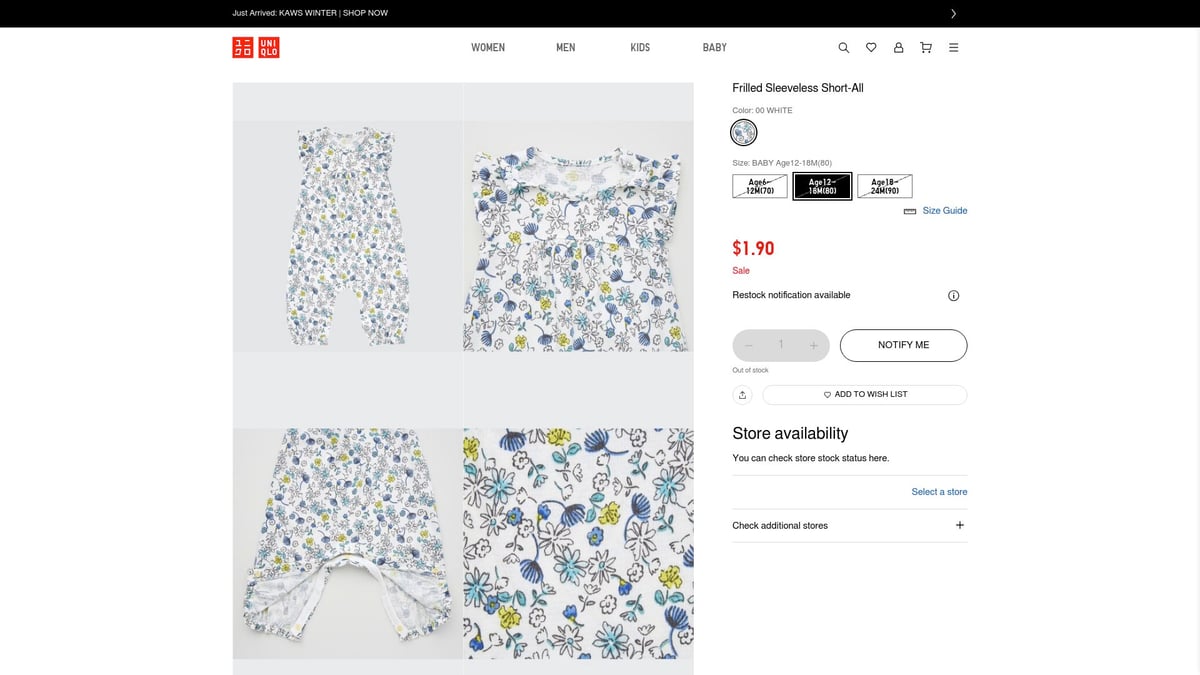Screen dimensions: 1200x675
Task: Open the account profile icon
Action: click(x=898, y=47)
